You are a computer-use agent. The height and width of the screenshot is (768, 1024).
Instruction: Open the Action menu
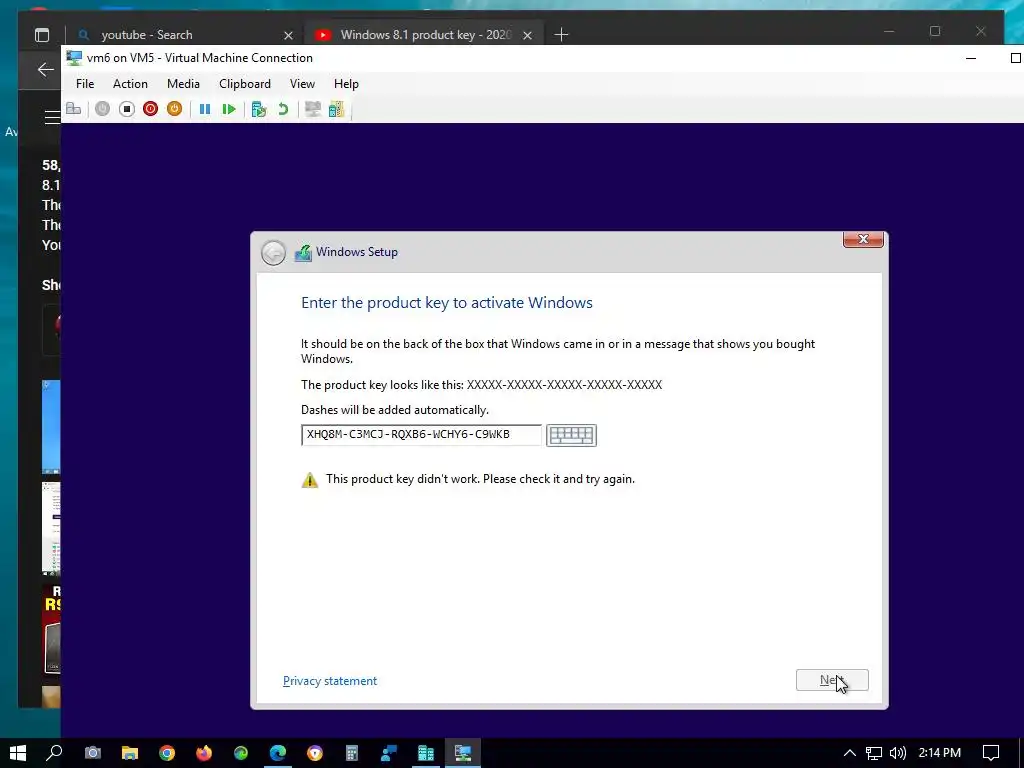130,84
